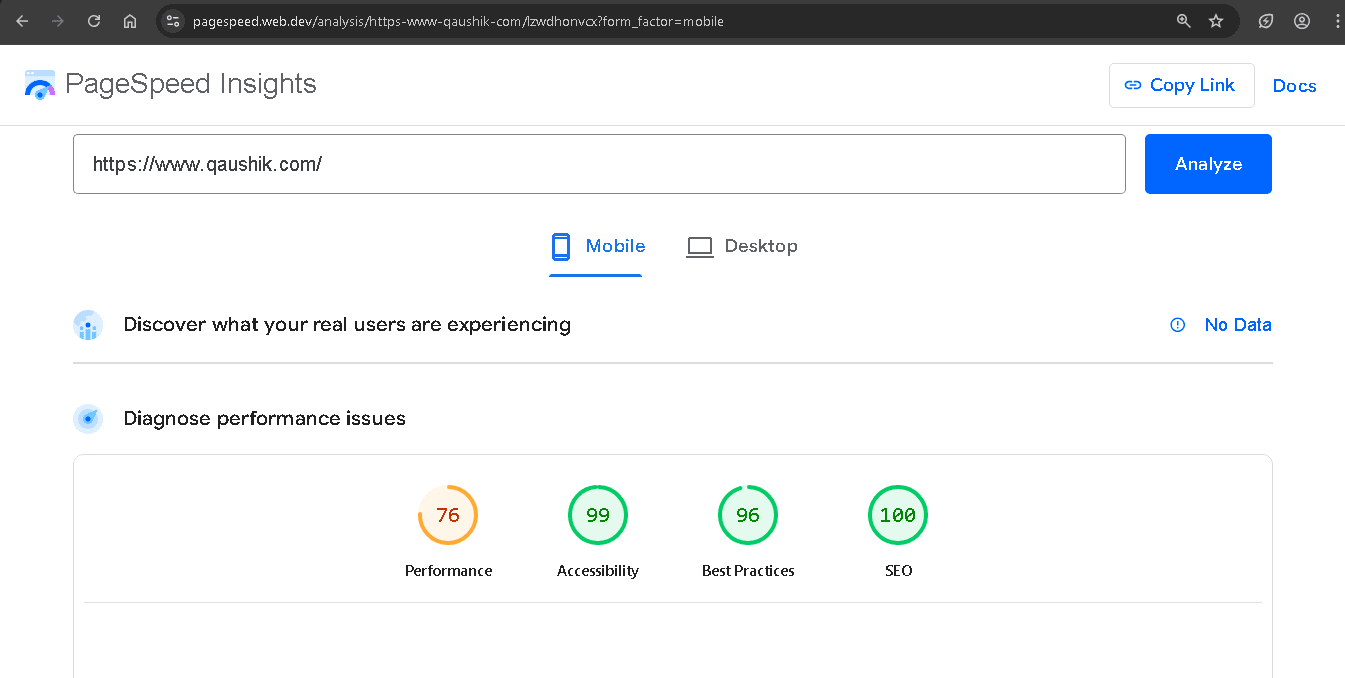The image size is (1345, 678).
Task: Bookmark this page with the star icon
Action: pos(1216,21)
